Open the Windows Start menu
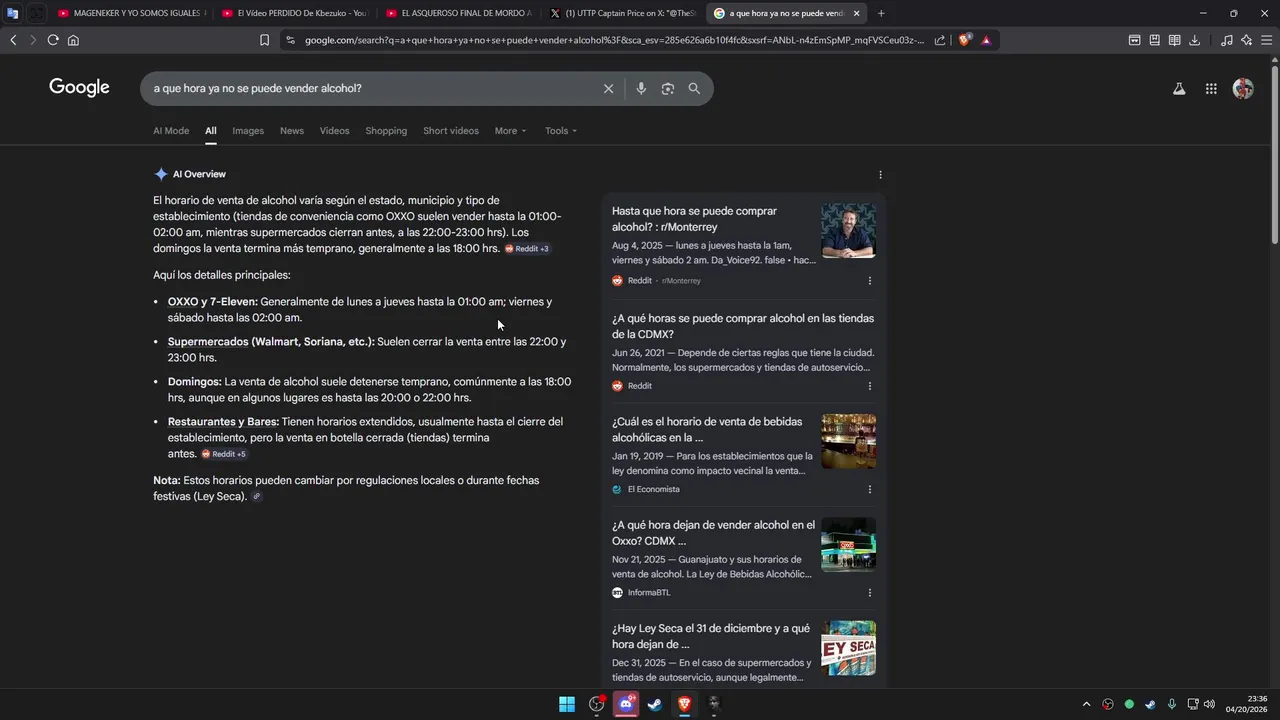The image size is (1280, 720). point(567,704)
